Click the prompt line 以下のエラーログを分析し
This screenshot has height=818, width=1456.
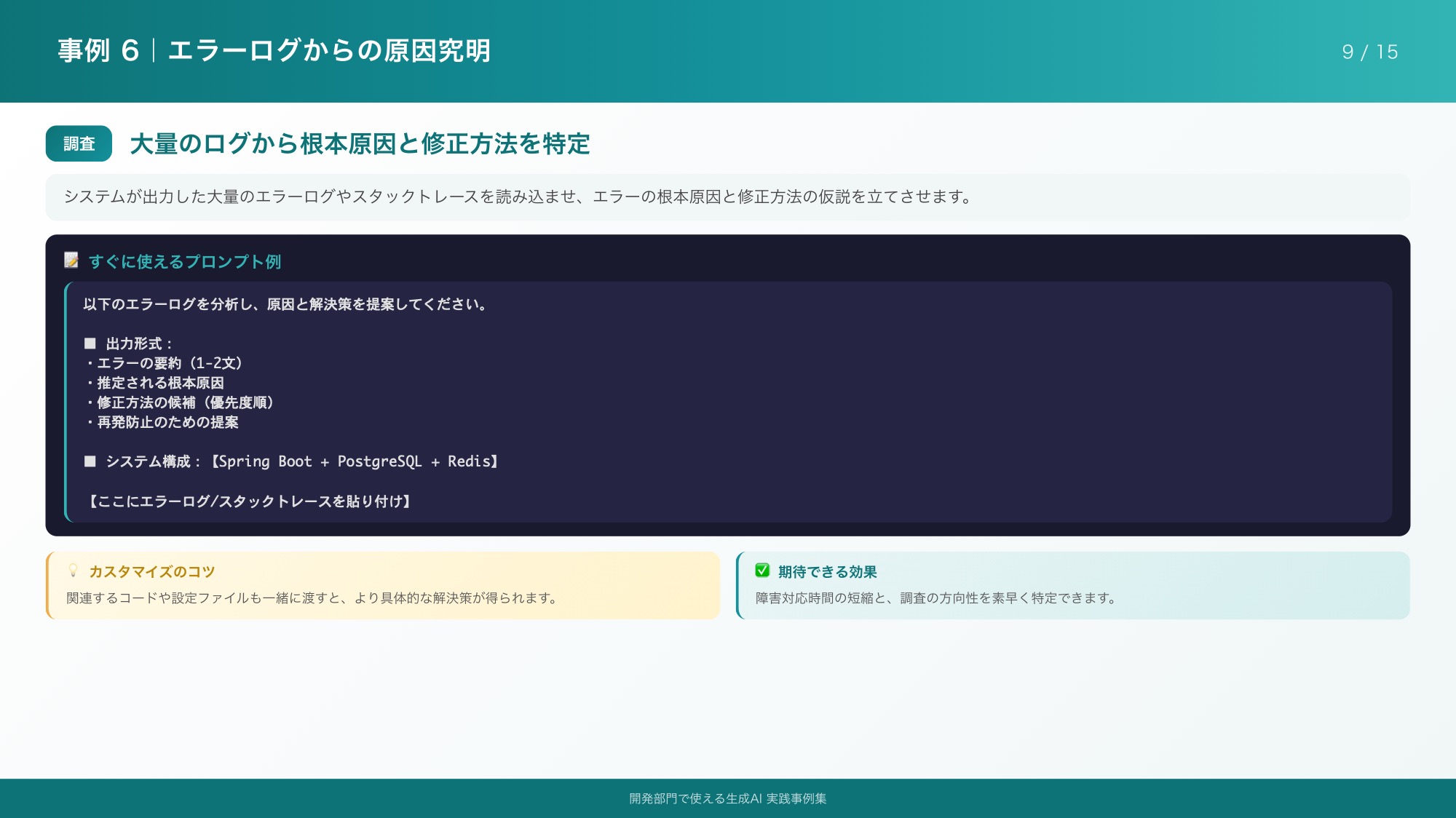[285, 304]
